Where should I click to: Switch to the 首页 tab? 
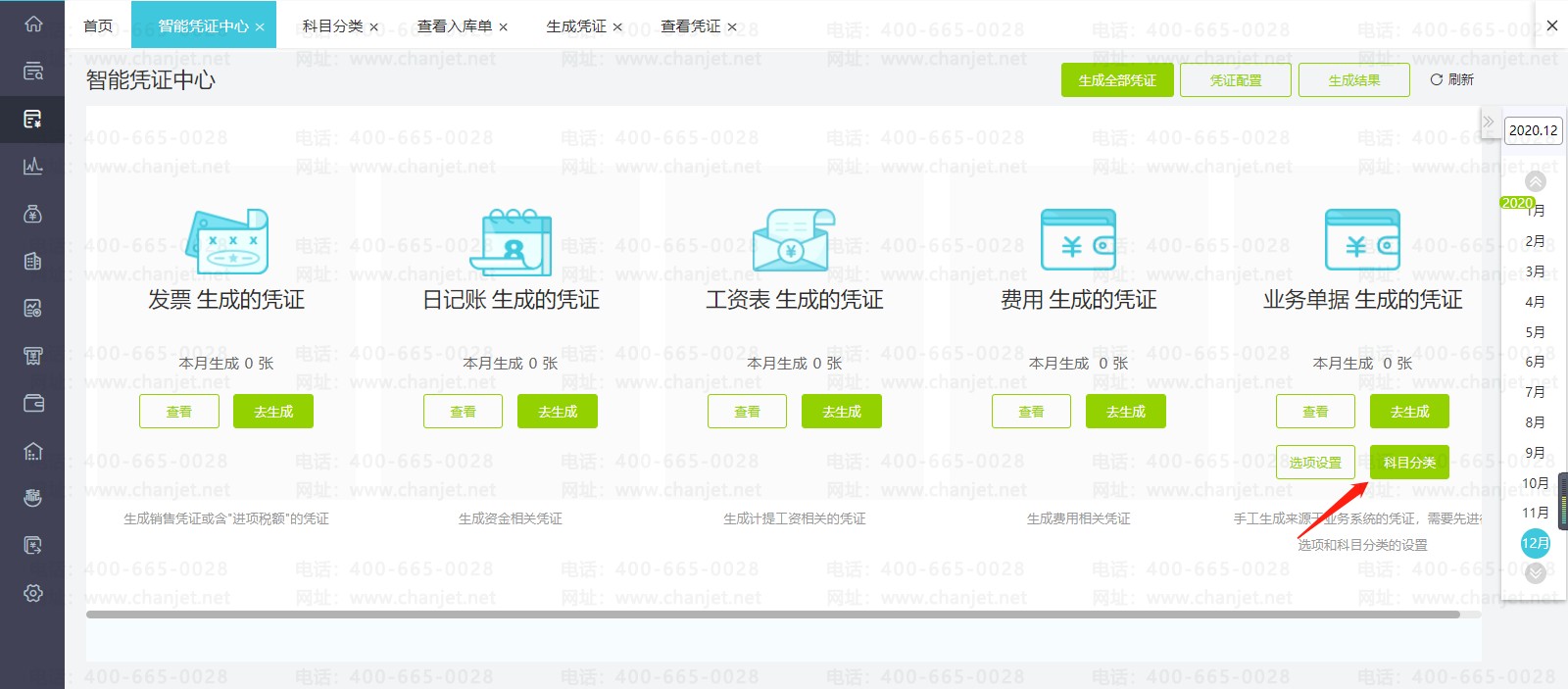tap(98, 25)
